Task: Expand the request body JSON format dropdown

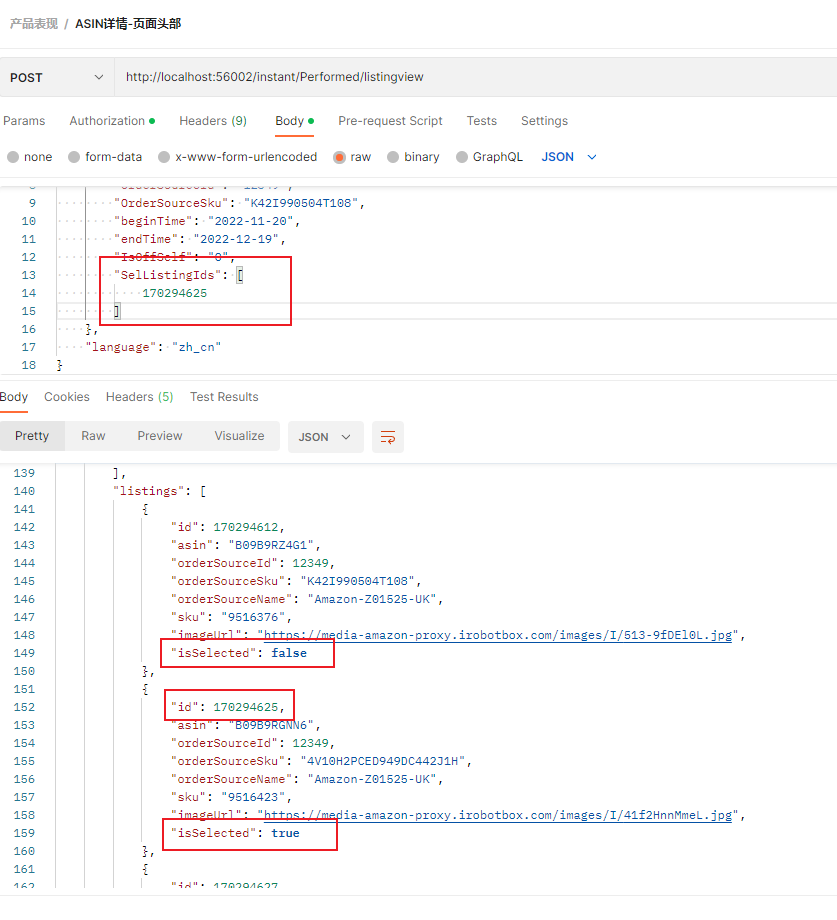Action: point(569,157)
